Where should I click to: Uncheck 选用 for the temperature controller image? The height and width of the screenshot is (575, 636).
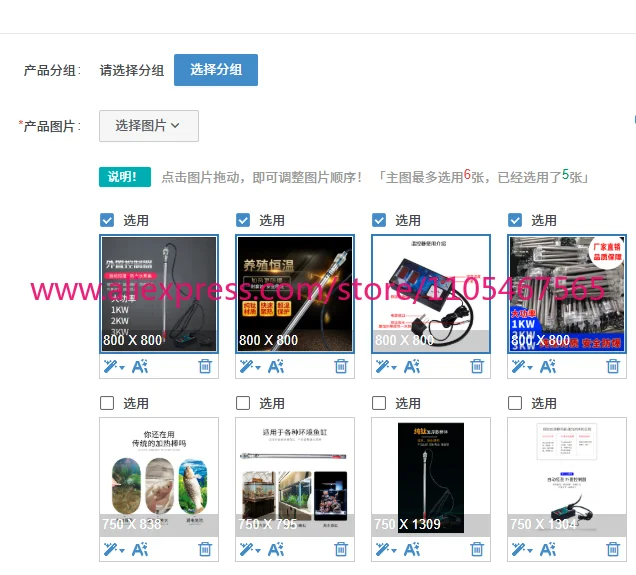[x=379, y=220]
